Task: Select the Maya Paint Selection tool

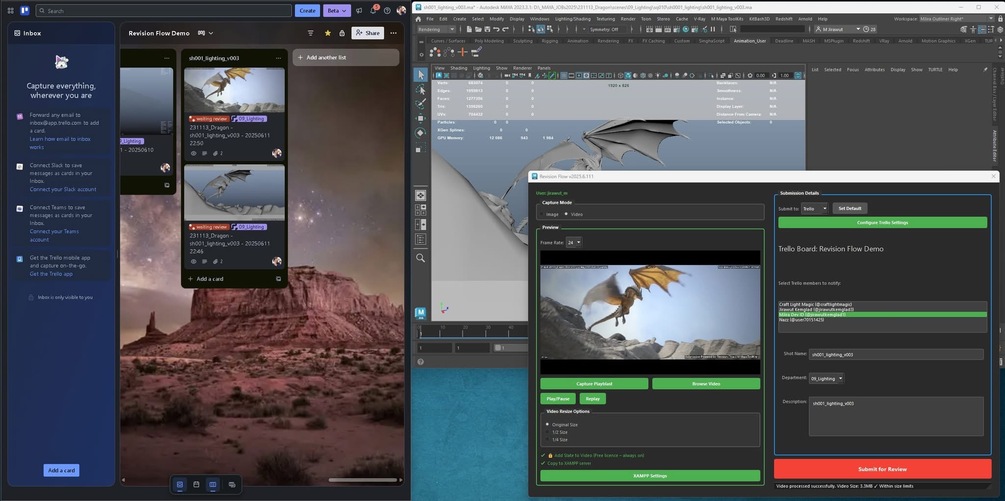Action: coord(420,104)
